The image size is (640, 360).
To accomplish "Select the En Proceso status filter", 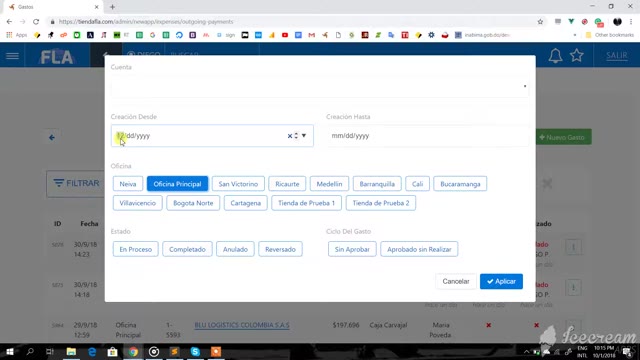I will 136,249.
